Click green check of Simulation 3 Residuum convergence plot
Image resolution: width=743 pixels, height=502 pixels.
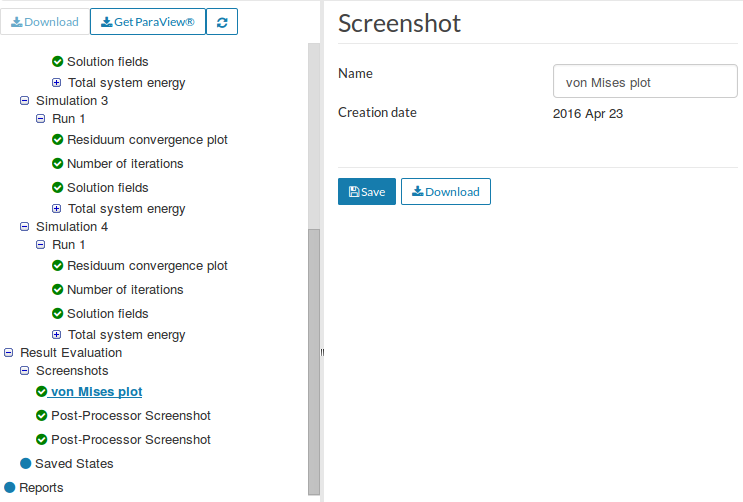point(57,140)
